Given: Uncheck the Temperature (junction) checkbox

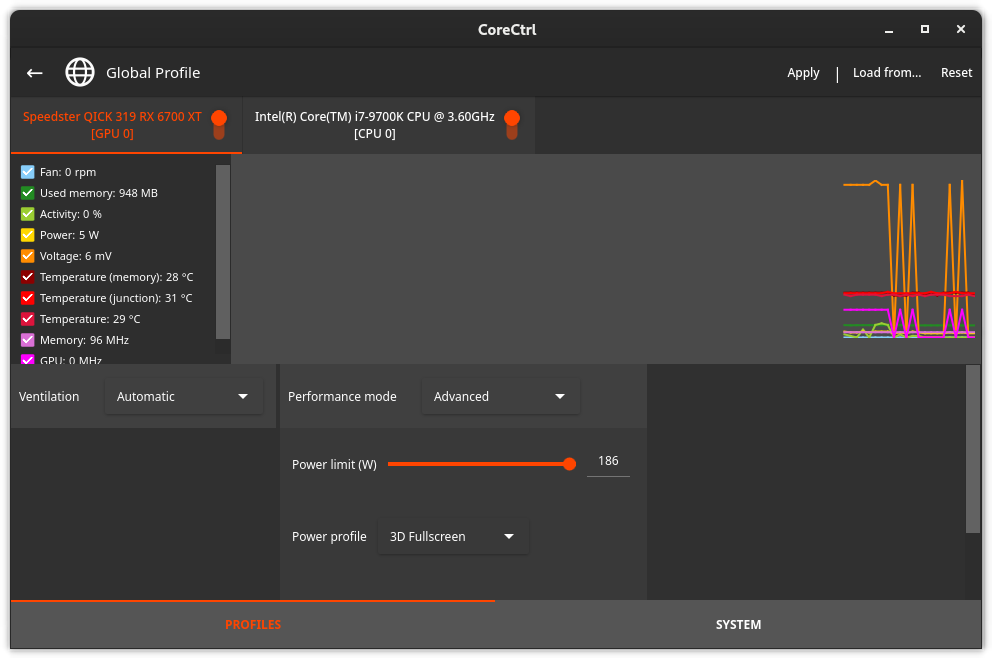Looking at the screenshot, I should pos(27,298).
